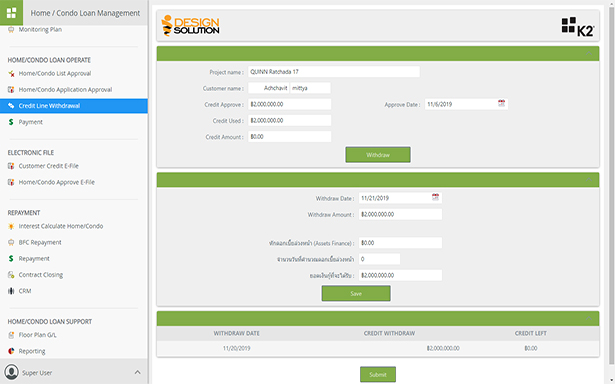
Task: Collapse the withdraw form panel chevron
Action: click(x=589, y=180)
